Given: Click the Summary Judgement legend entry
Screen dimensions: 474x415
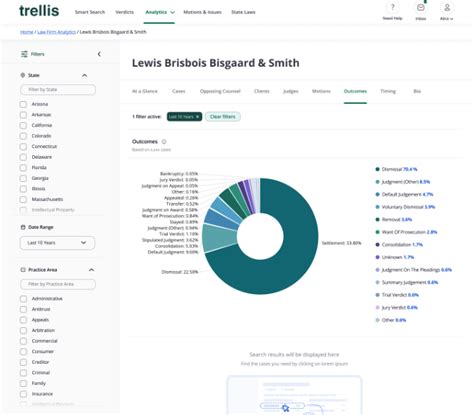Looking at the screenshot, I should pos(407,282).
